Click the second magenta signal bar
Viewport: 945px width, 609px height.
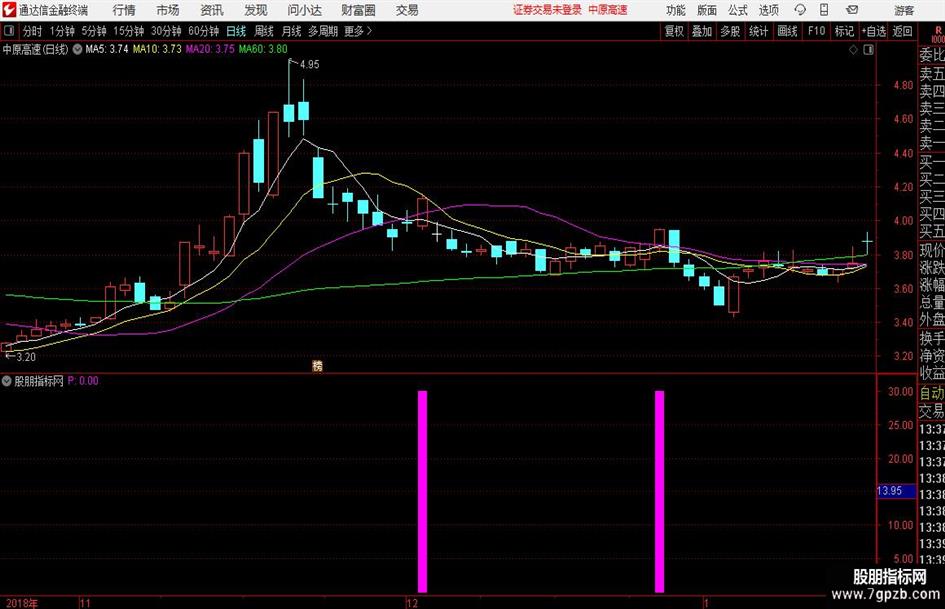pyautogui.click(x=659, y=491)
